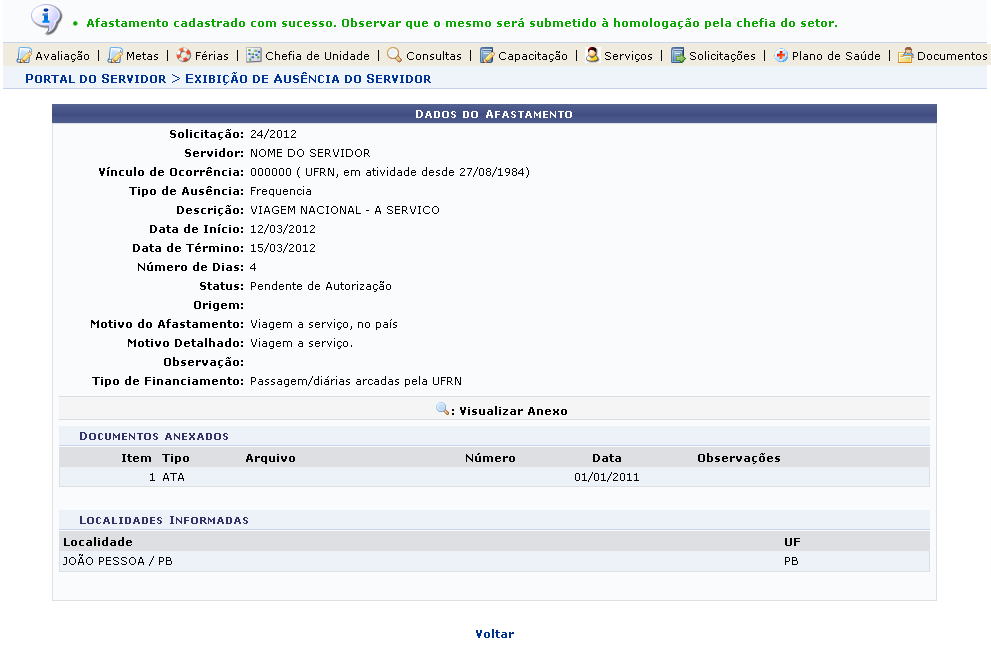Image resolution: width=991 pixels, height=657 pixels.
Task: Click the Metas menu icon
Action: [x=115, y=56]
